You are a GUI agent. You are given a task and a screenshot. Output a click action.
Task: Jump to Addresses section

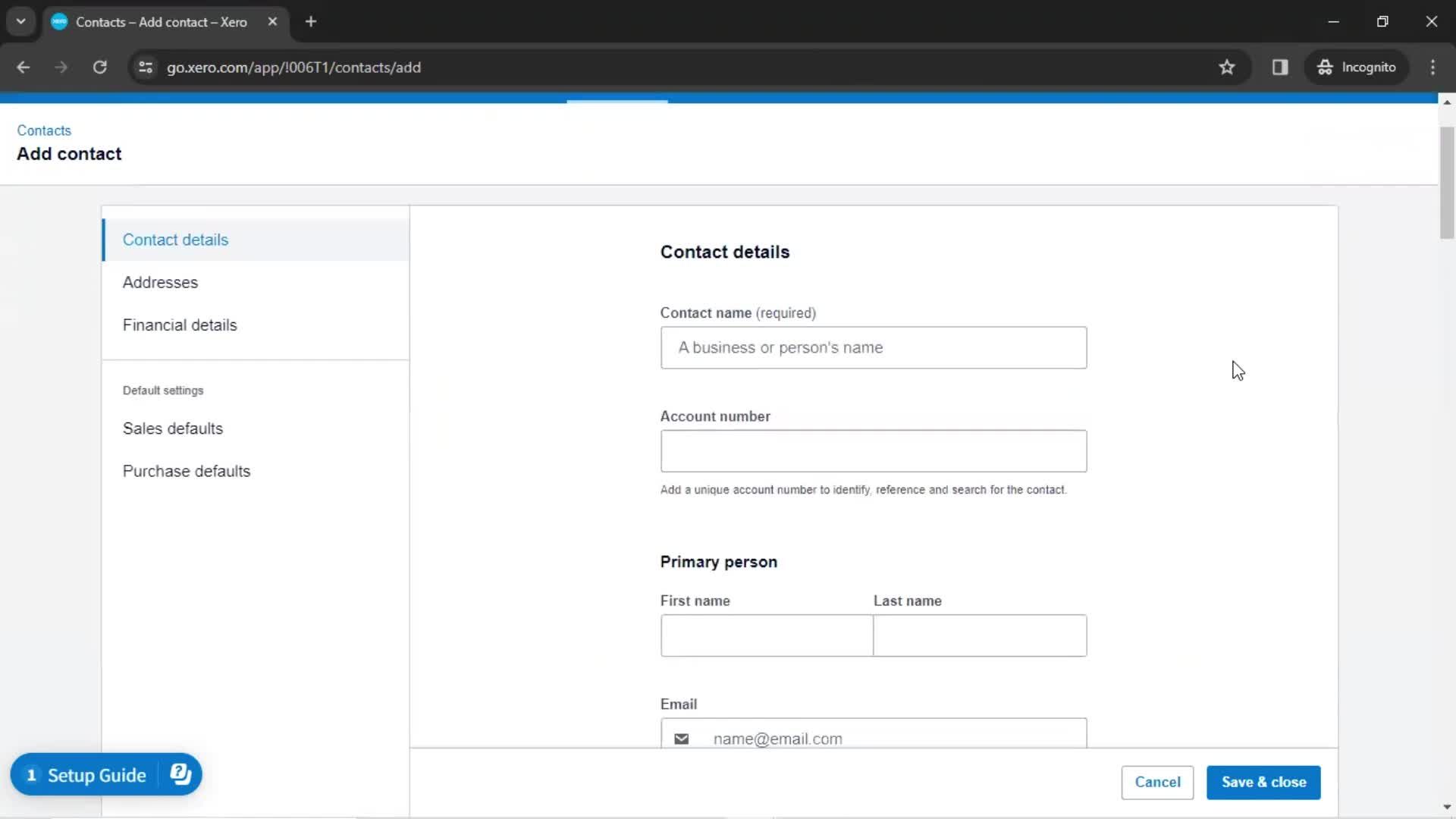256,282
